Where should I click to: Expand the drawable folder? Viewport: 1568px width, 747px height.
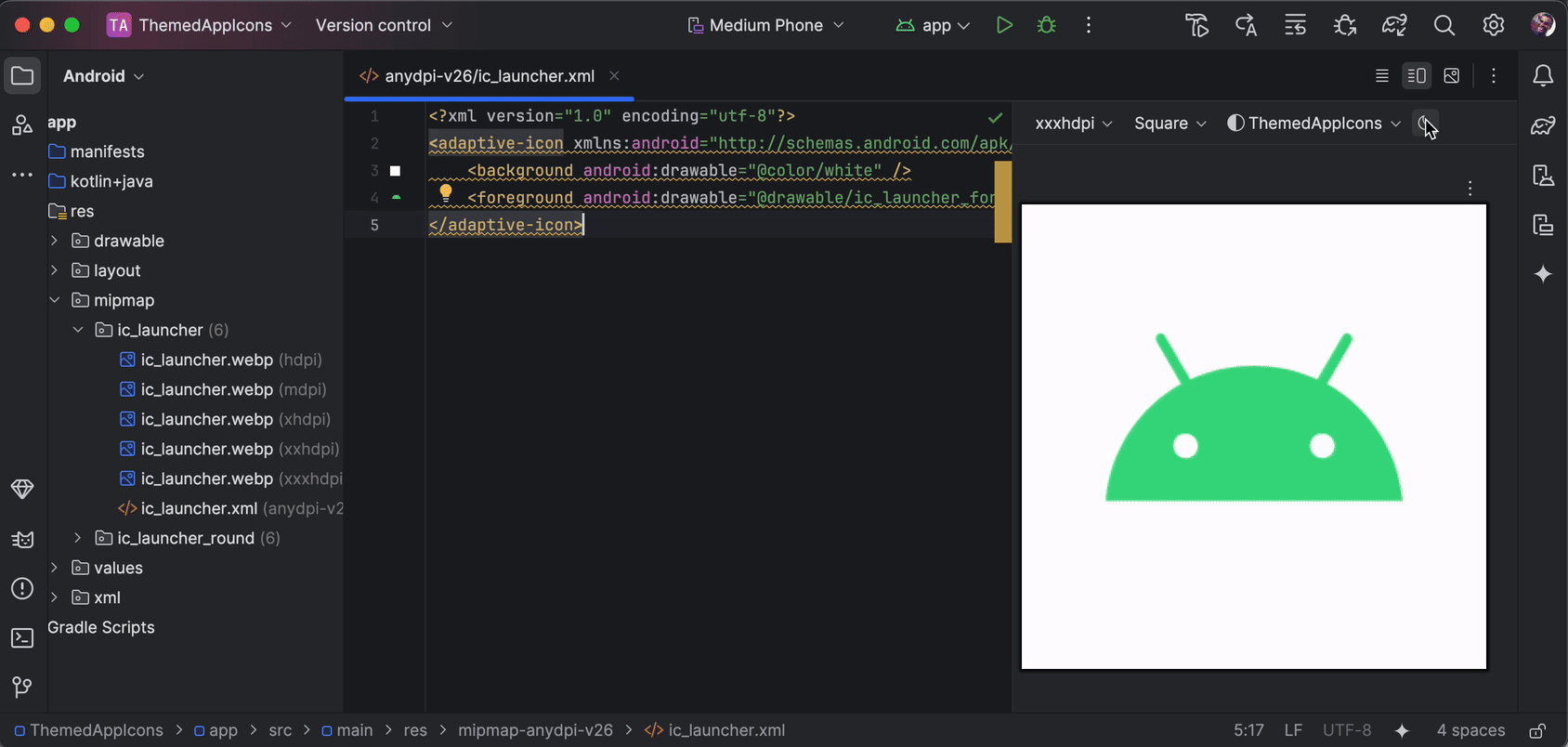(54, 241)
